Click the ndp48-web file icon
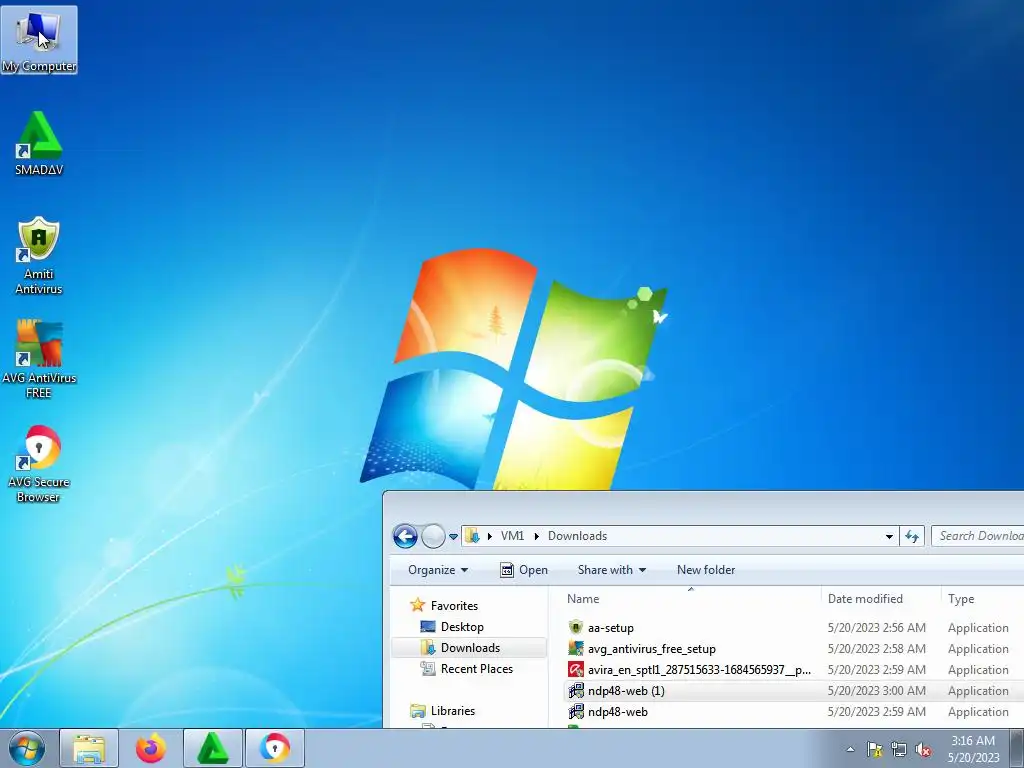Screen dimensions: 1024x768 (x=575, y=711)
